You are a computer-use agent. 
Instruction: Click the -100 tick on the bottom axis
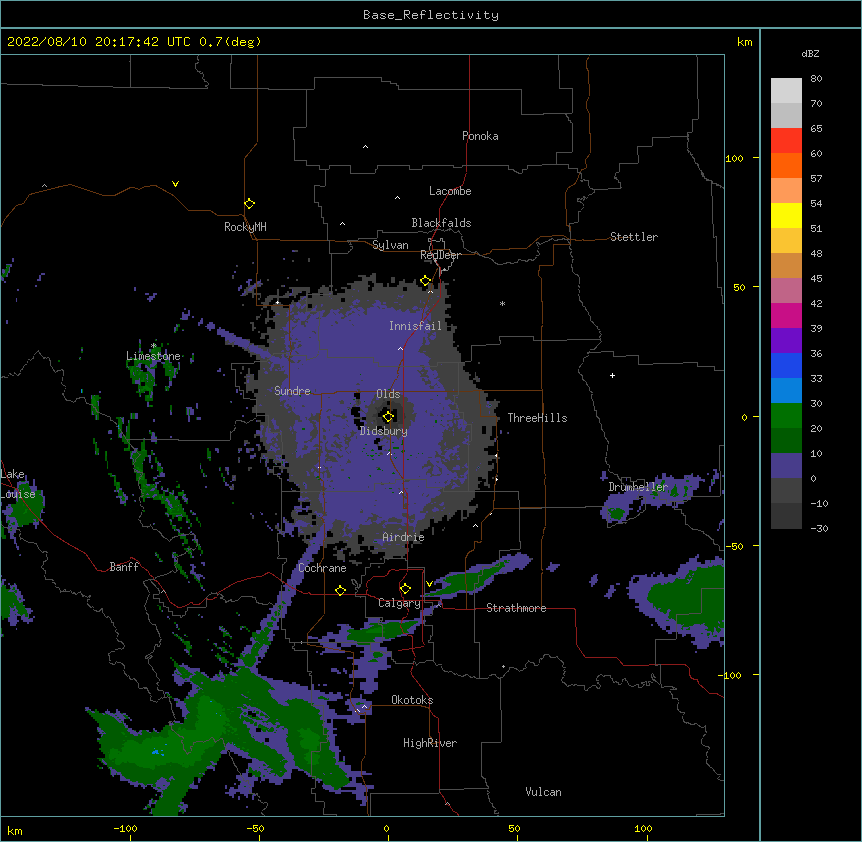click(x=125, y=828)
